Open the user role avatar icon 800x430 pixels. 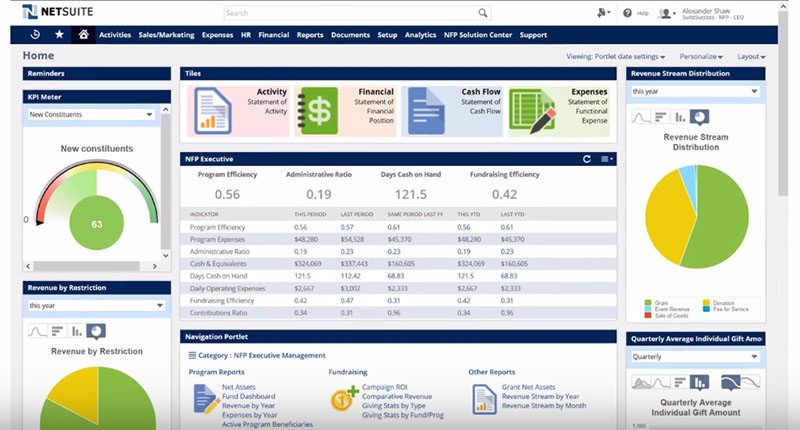point(665,13)
